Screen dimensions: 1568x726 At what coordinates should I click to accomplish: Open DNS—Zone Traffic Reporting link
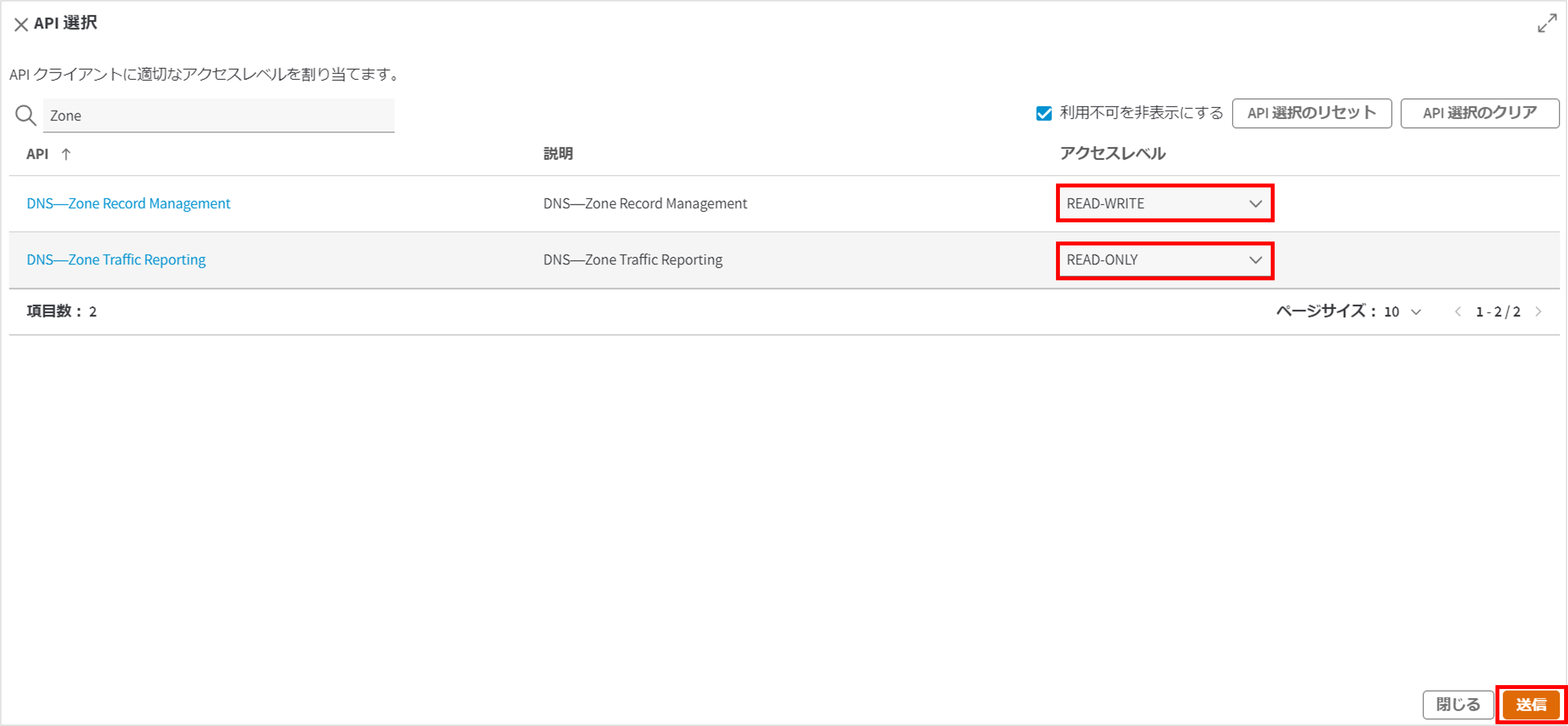tap(116, 260)
